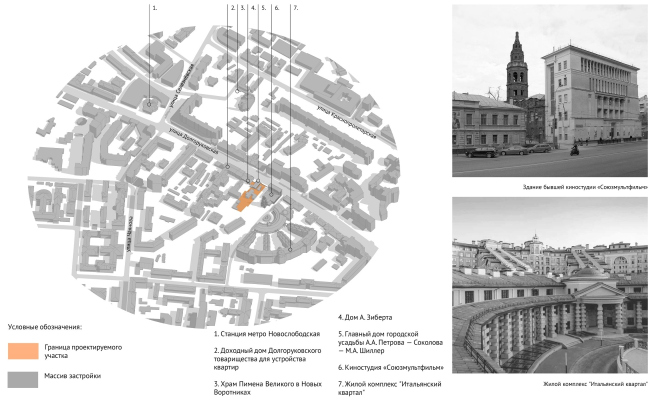The image size is (650, 402).
Task: Click the orange 'Граница проектируемого участка' legend swatch
Action: tap(21, 351)
